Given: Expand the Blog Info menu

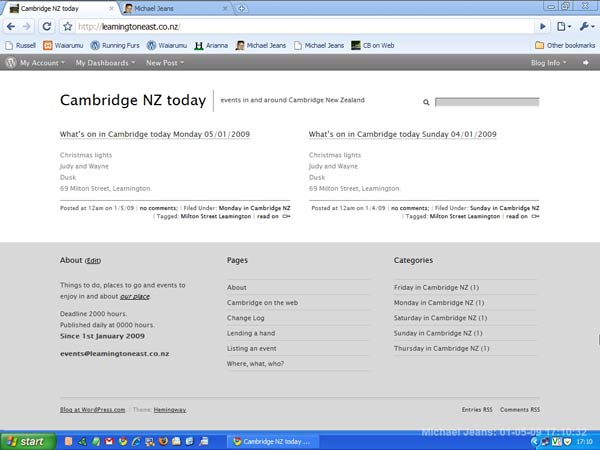Looking at the screenshot, I should click(548, 63).
